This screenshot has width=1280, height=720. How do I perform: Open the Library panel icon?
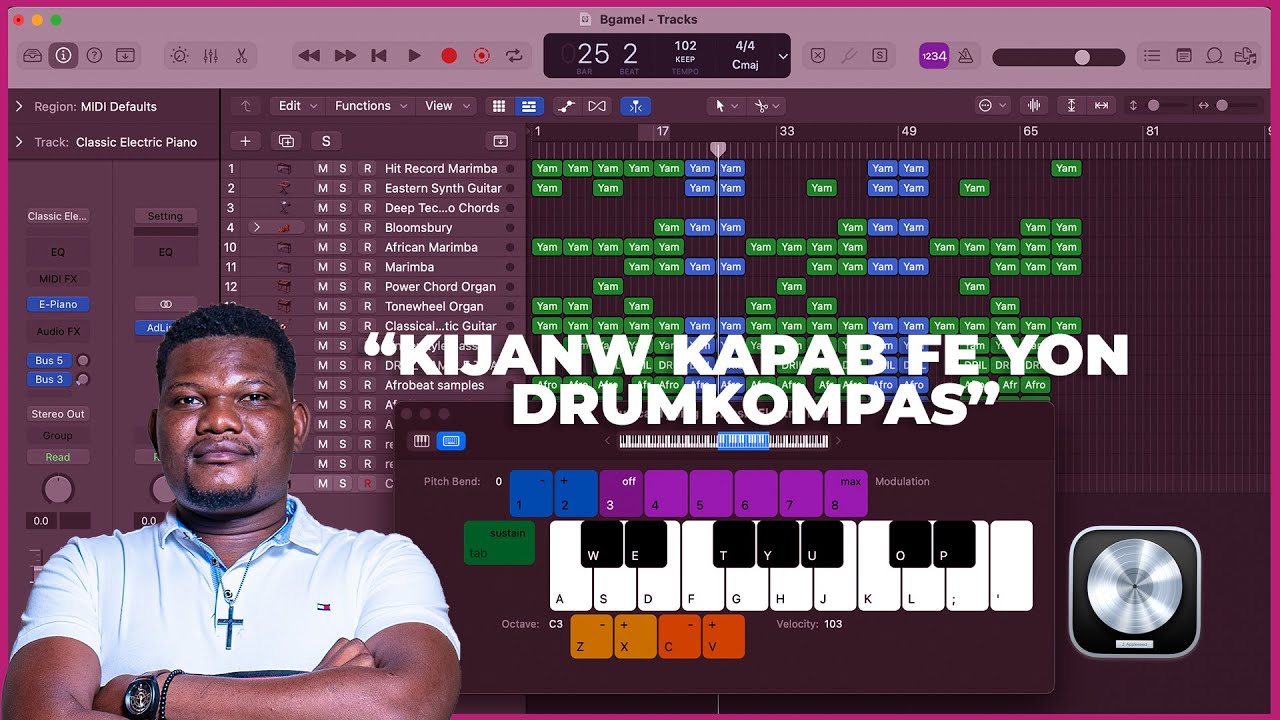point(33,56)
